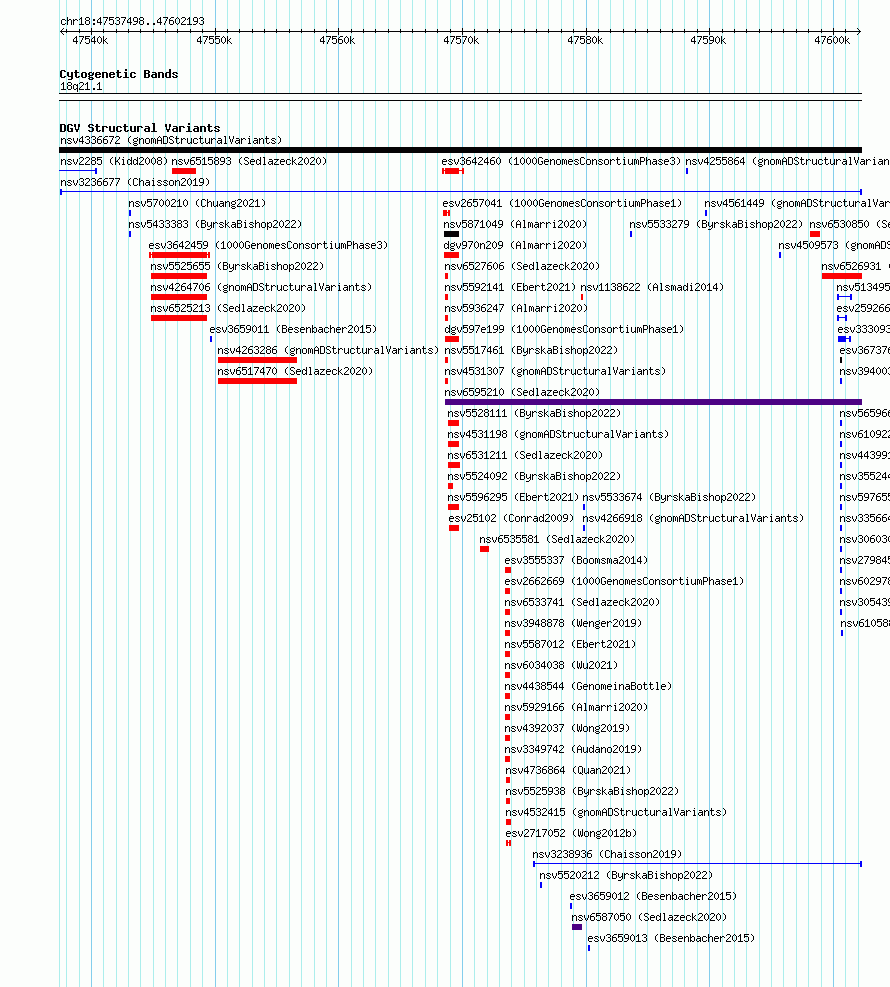890x987 pixels.
Task: Open nsv3349742 (Audano2019) label
Action: tap(573, 749)
